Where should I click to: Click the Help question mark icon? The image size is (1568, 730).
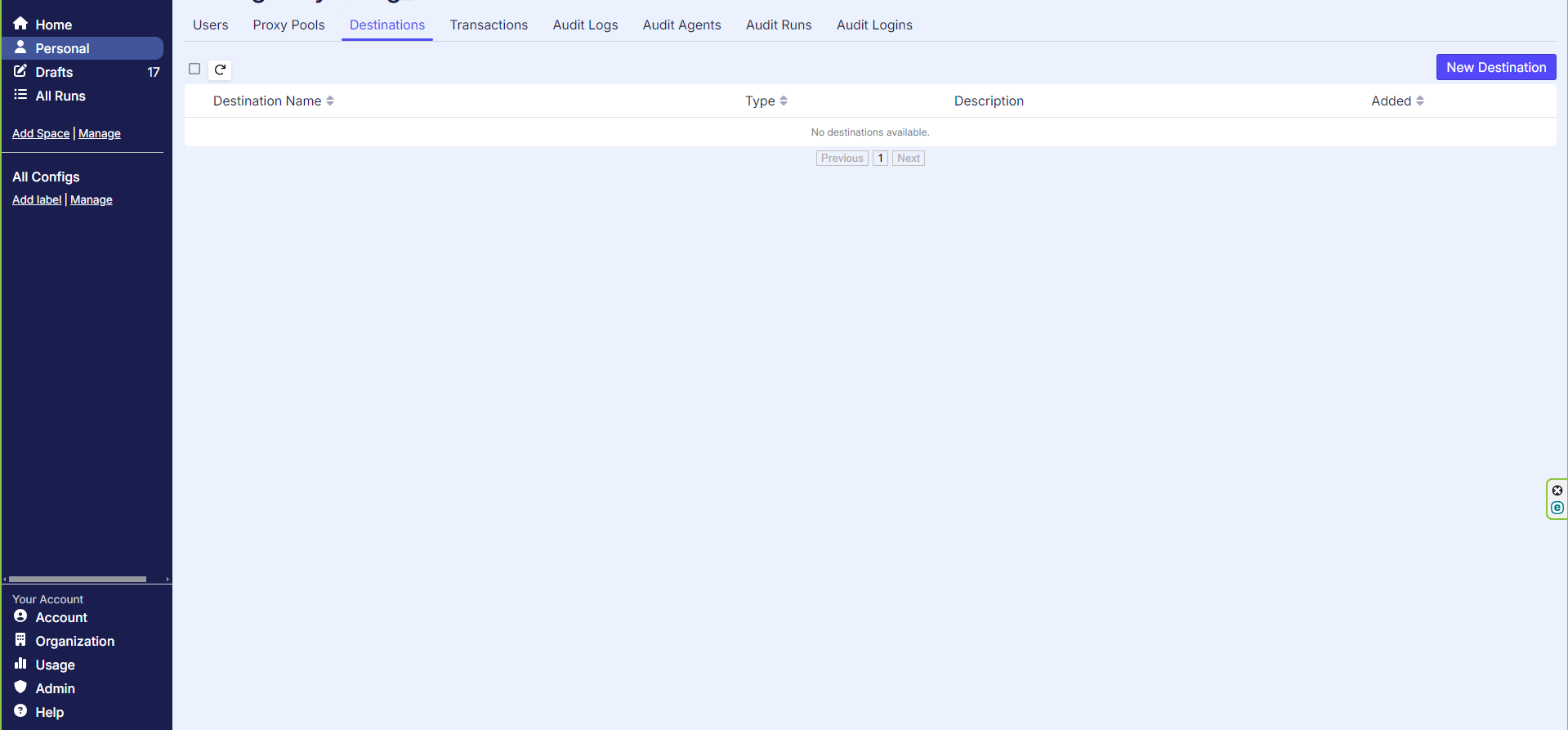tap(20, 711)
